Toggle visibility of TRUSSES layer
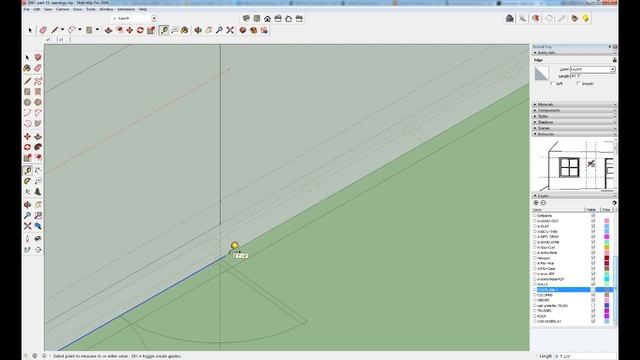This screenshot has height=360, width=640. pos(593,311)
